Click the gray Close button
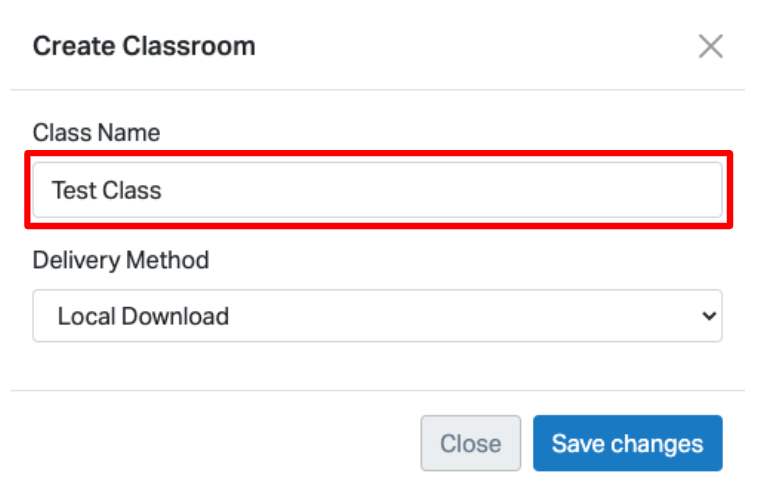Viewport: 757px width, 497px height. click(470, 443)
